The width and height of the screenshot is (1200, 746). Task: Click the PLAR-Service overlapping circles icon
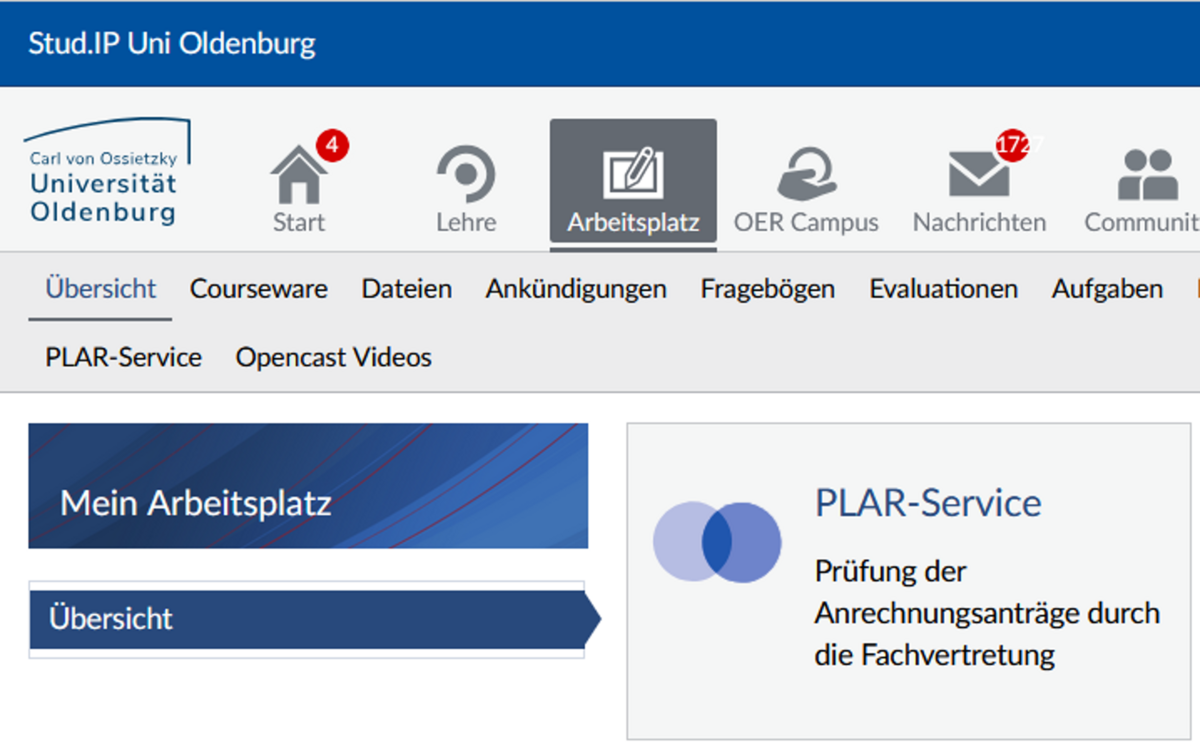pyautogui.click(x=717, y=542)
